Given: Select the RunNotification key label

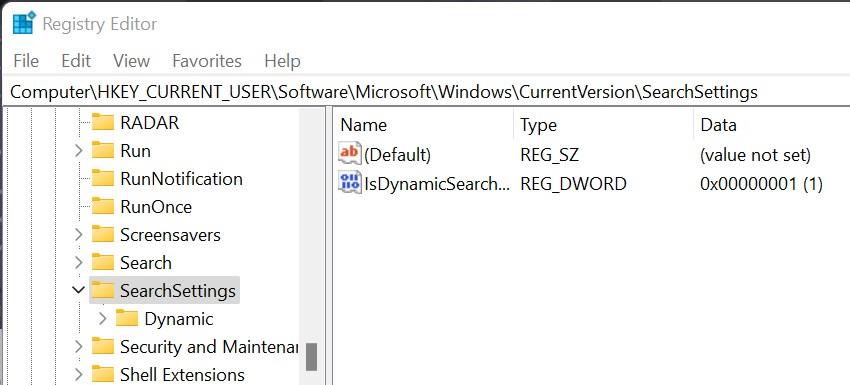Looking at the screenshot, I should tap(182, 178).
